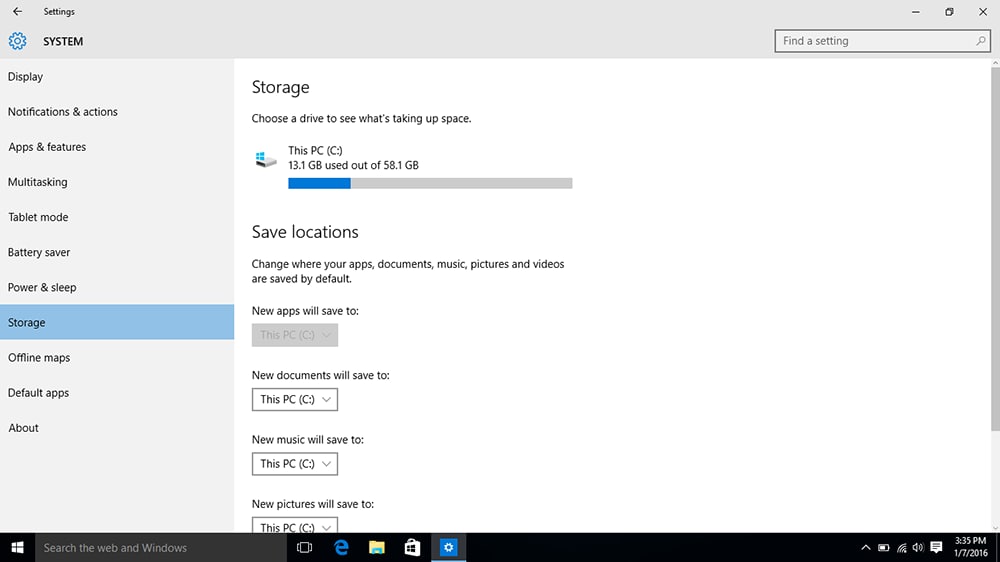Open New pictures save location dropdown

click(295, 526)
